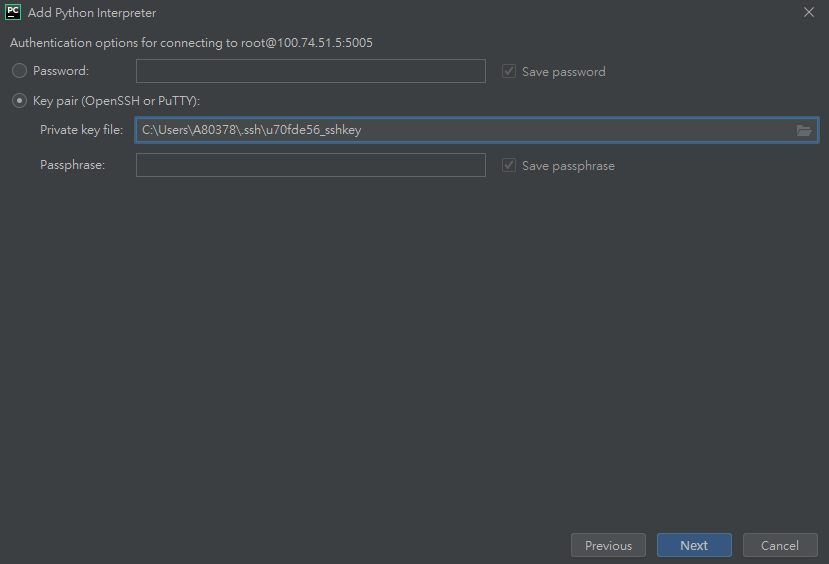Screen dimensions: 829x564
Task: Select the Key pair (OpenSSH or PuTTY) radio button
Action: 20,101
